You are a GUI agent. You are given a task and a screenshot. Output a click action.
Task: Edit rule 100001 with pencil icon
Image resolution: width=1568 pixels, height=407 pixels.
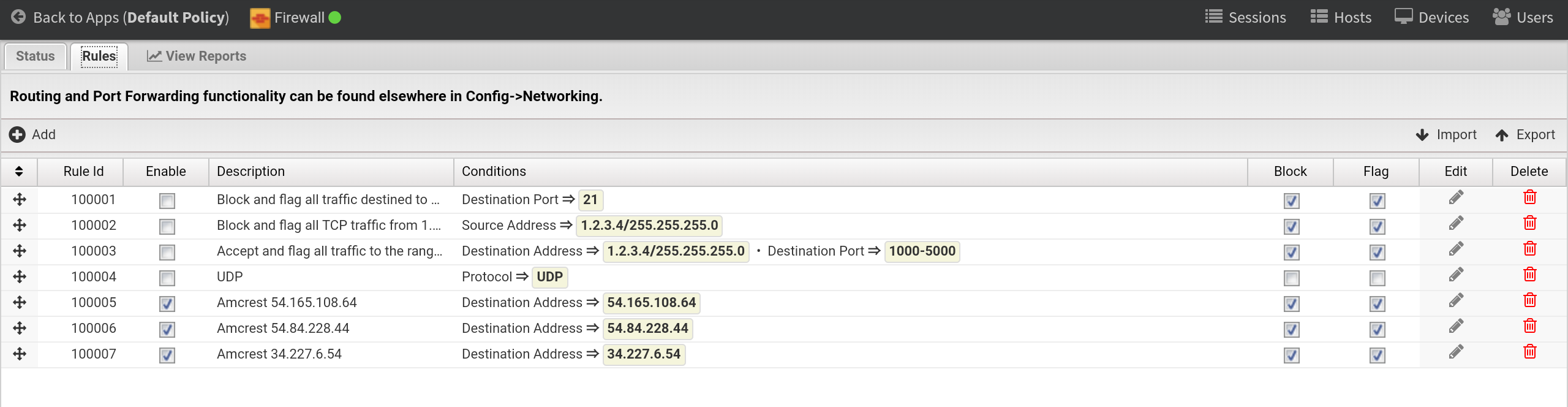pos(1456,197)
